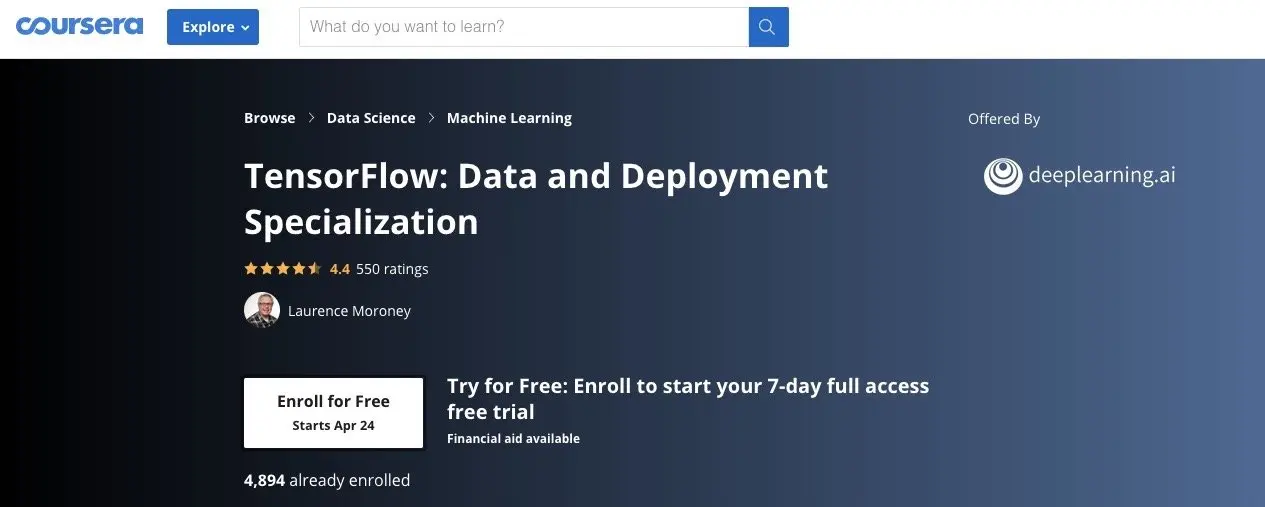Click the Enroll for Free button
1265x507 pixels.
[x=334, y=412]
